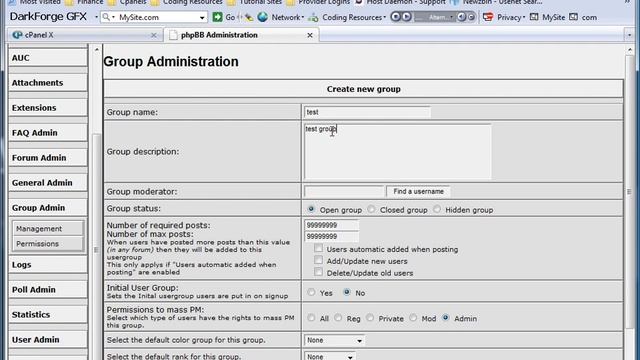640x360 pixels.
Task: Open the MySite.com search box dropdown arrow
Action: (202, 18)
